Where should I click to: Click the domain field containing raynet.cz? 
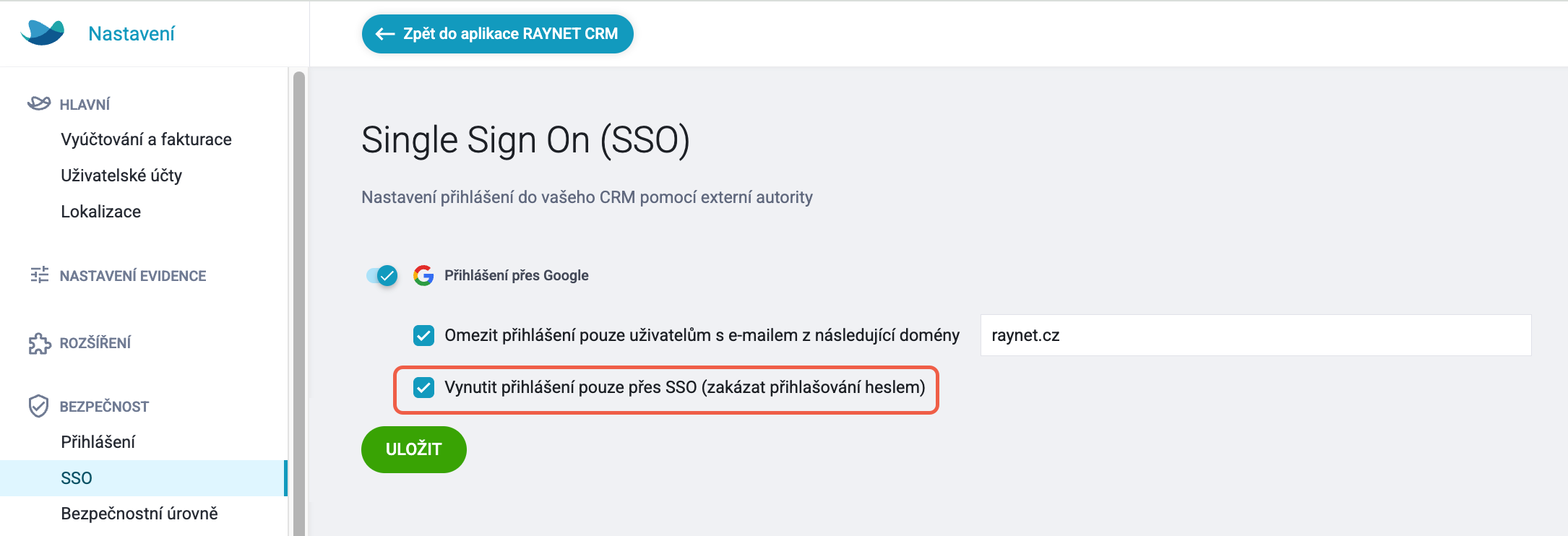1256,335
